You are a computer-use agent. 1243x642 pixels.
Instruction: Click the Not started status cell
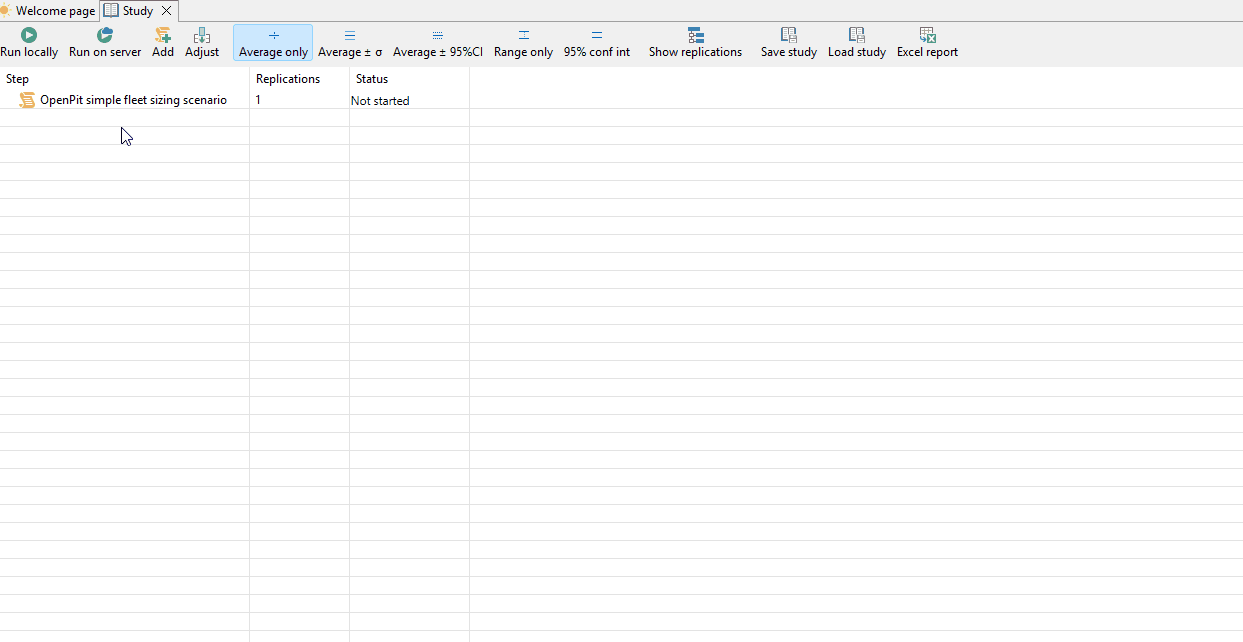380,101
